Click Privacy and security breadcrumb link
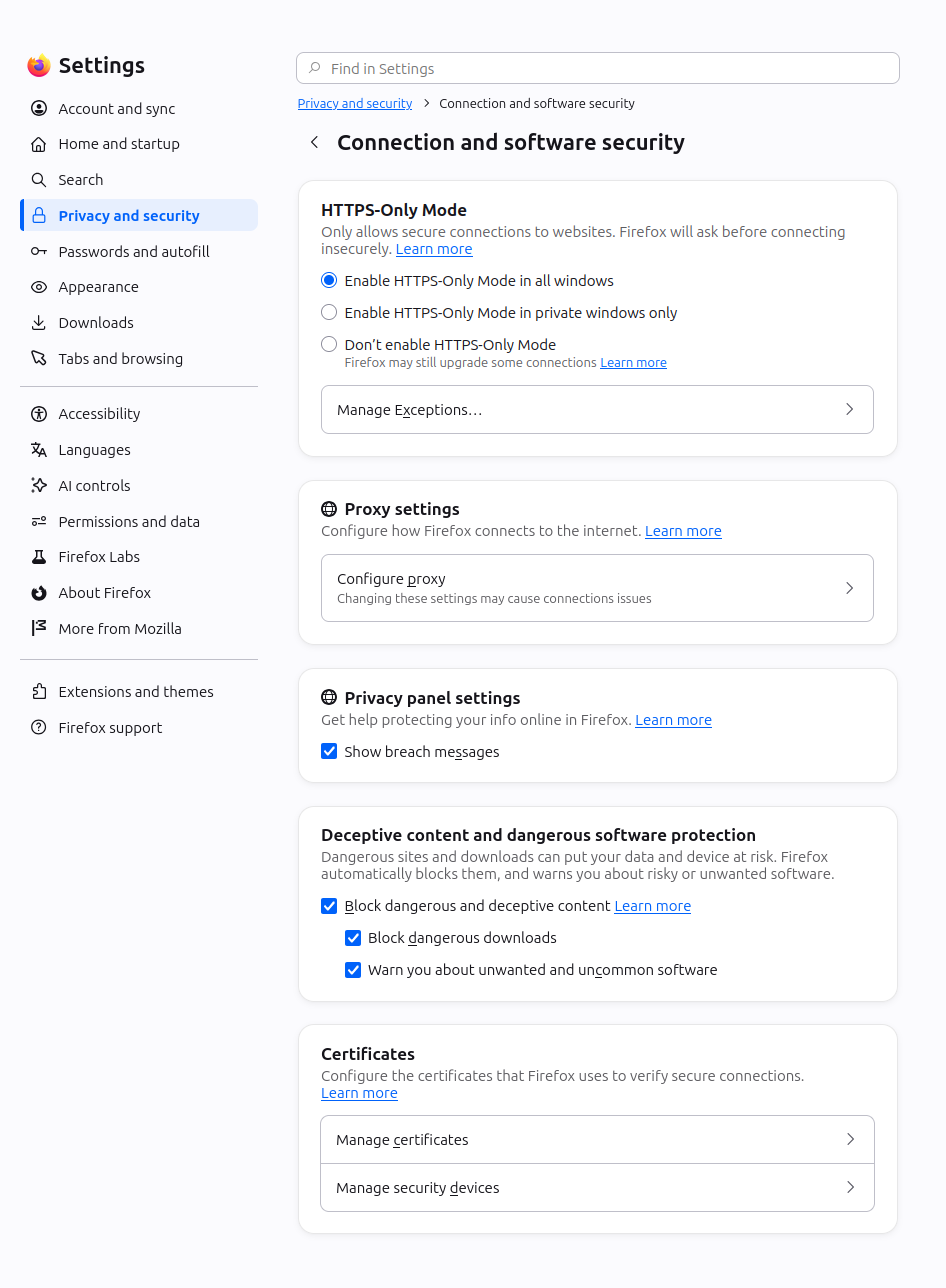 pyautogui.click(x=355, y=104)
